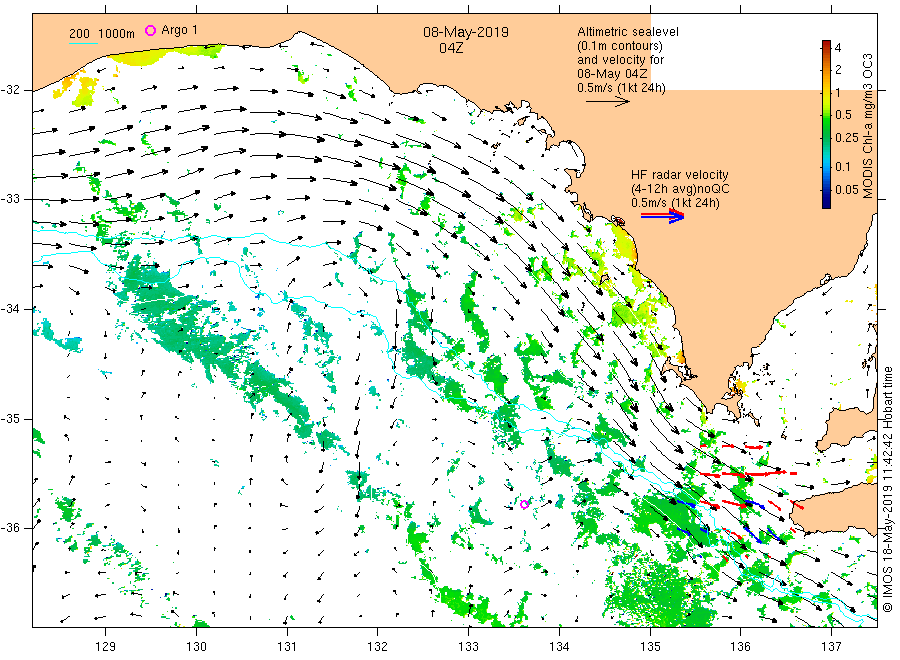Image resolution: width=900 pixels, height=660 pixels.
Task: Click longitude label 131
Action: click(x=287, y=646)
